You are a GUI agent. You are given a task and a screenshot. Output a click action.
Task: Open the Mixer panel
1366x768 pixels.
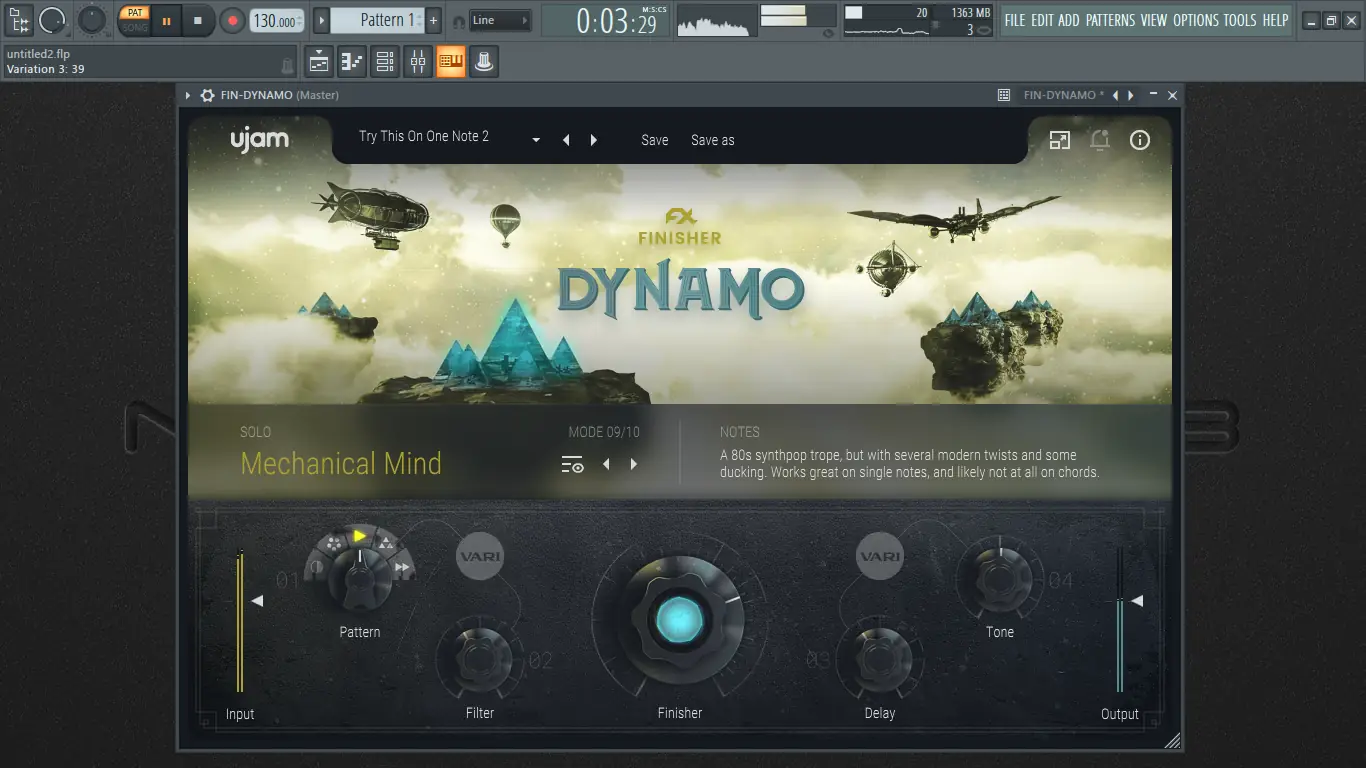click(x=418, y=61)
